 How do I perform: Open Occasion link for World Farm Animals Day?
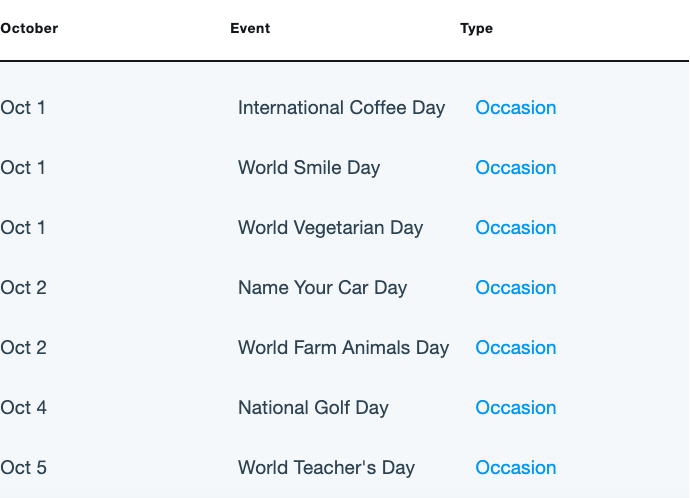pyautogui.click(x=515, y=348)
